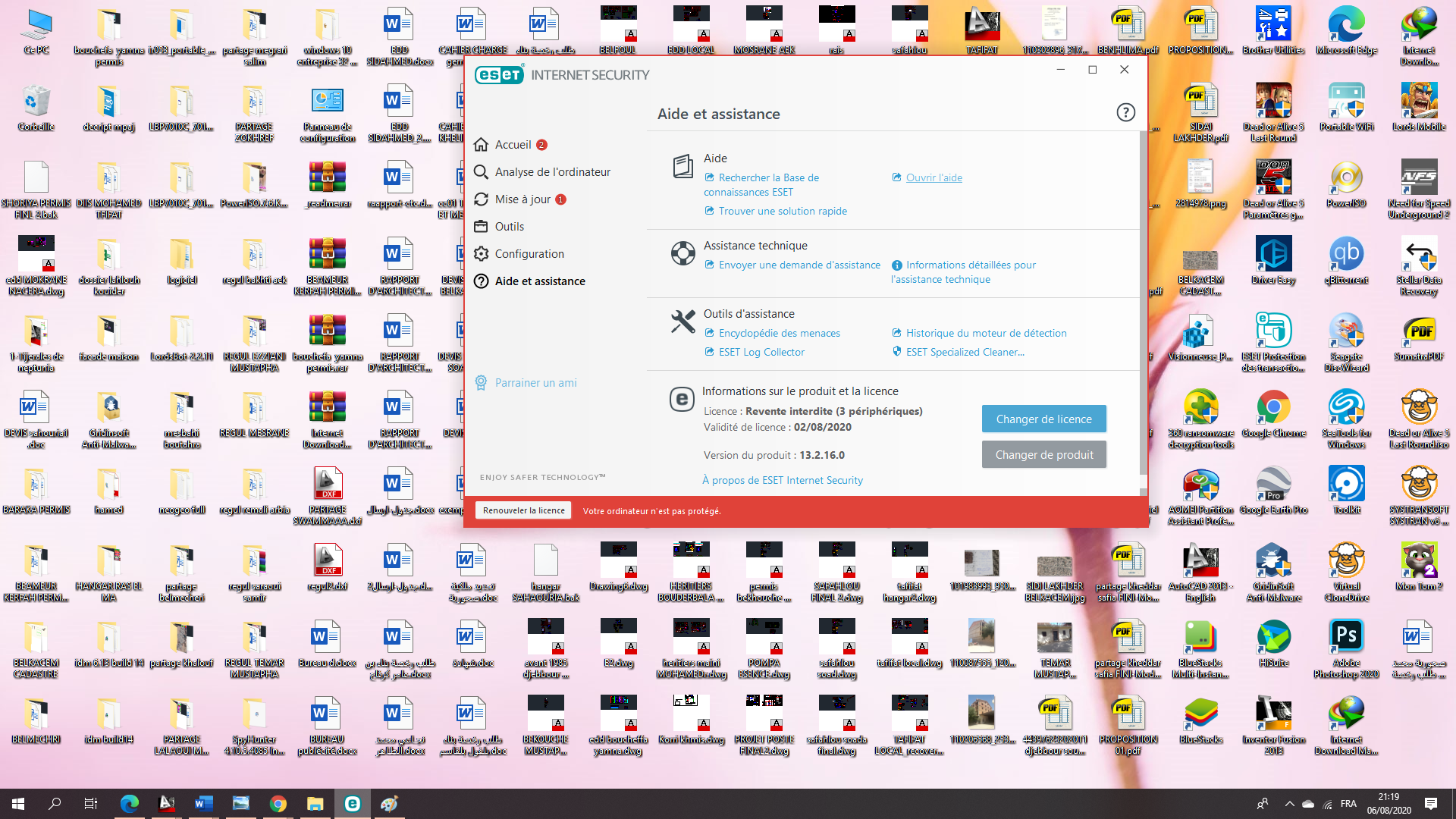Select the Brother Utilities desktop icon
1456x819 pixels.
[1273, 31]
